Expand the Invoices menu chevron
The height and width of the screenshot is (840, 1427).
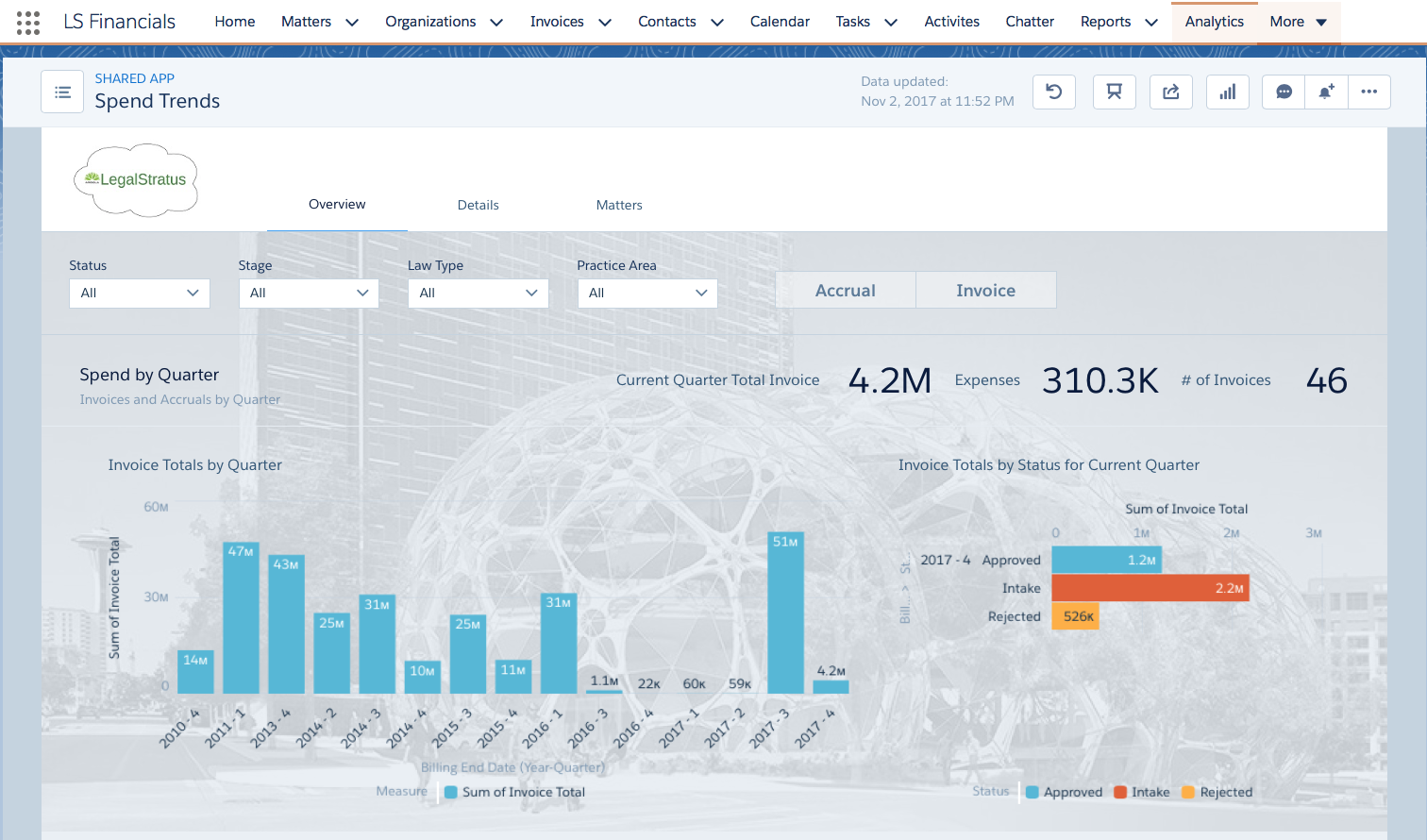click(x=605, y=23)
